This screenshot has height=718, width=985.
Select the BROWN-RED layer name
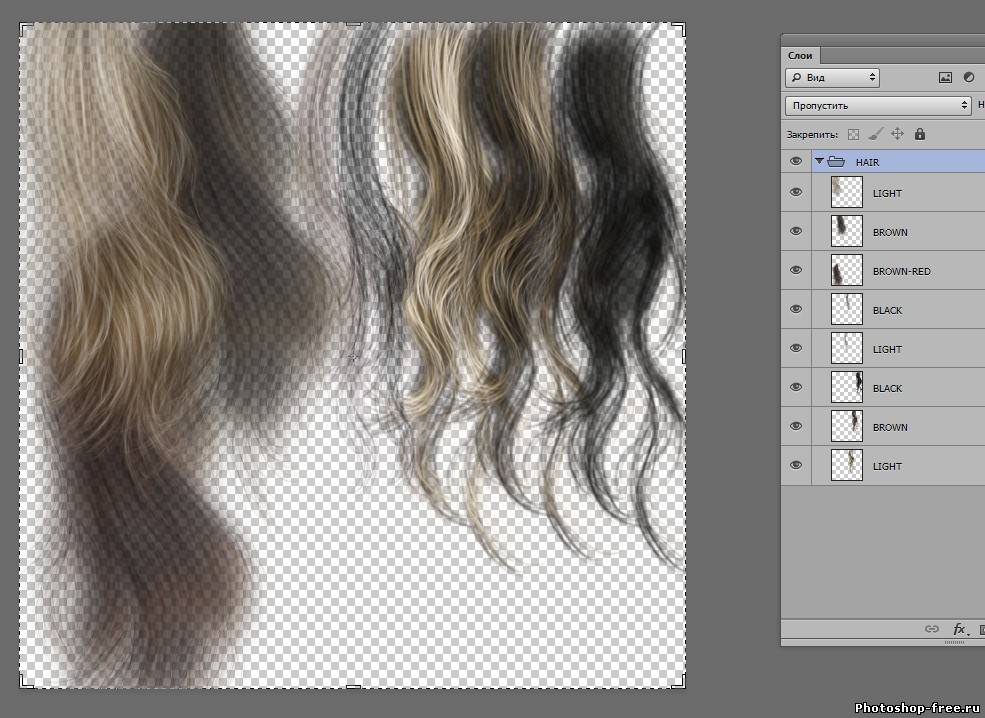(x=901, y=271)
